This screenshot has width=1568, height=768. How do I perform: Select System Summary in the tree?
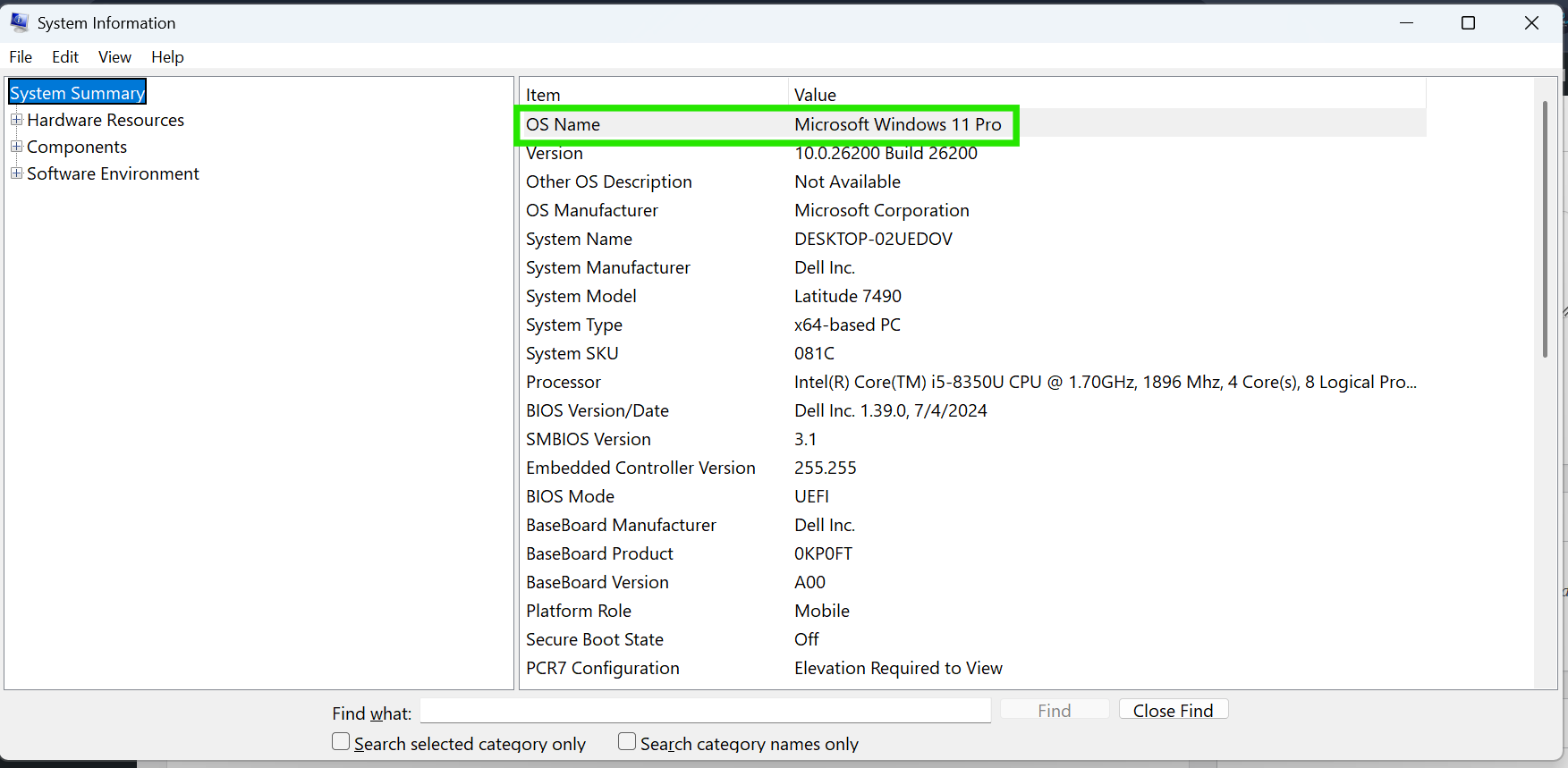point(78,93)
